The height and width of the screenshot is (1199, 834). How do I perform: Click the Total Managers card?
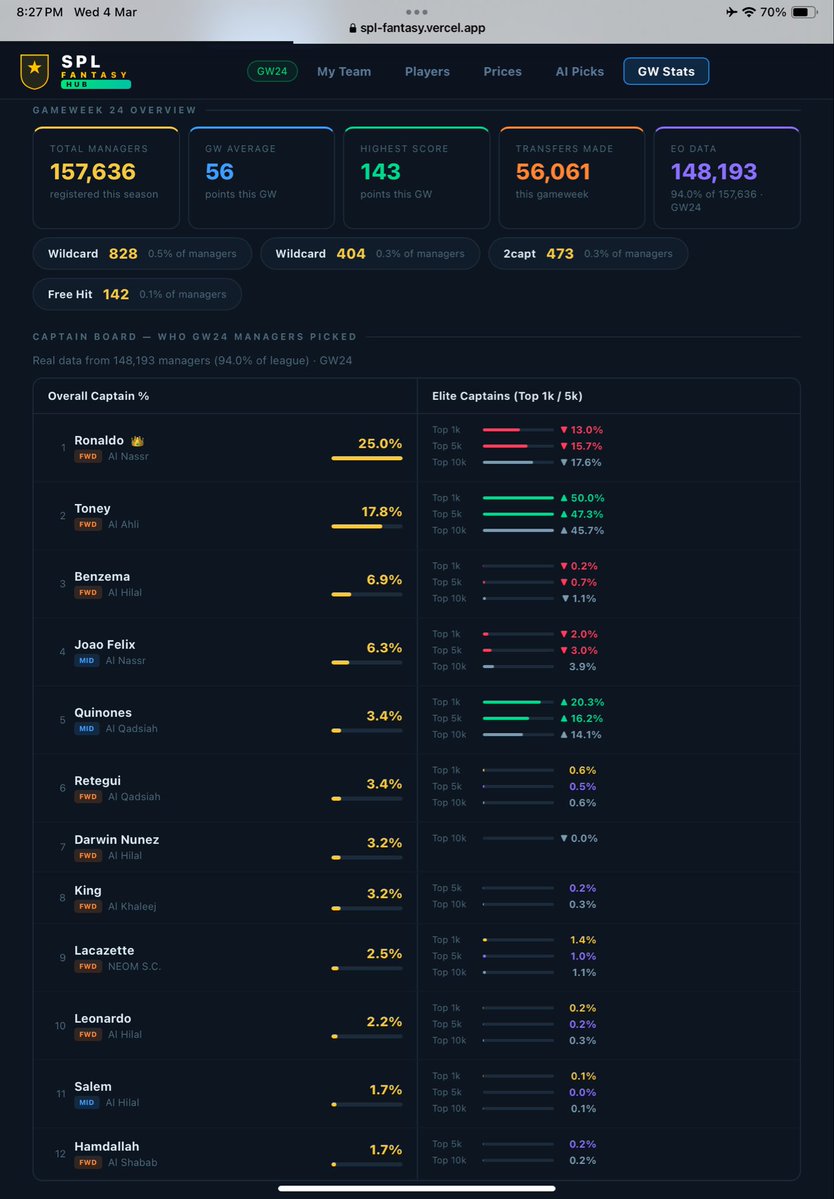(106, 177)
